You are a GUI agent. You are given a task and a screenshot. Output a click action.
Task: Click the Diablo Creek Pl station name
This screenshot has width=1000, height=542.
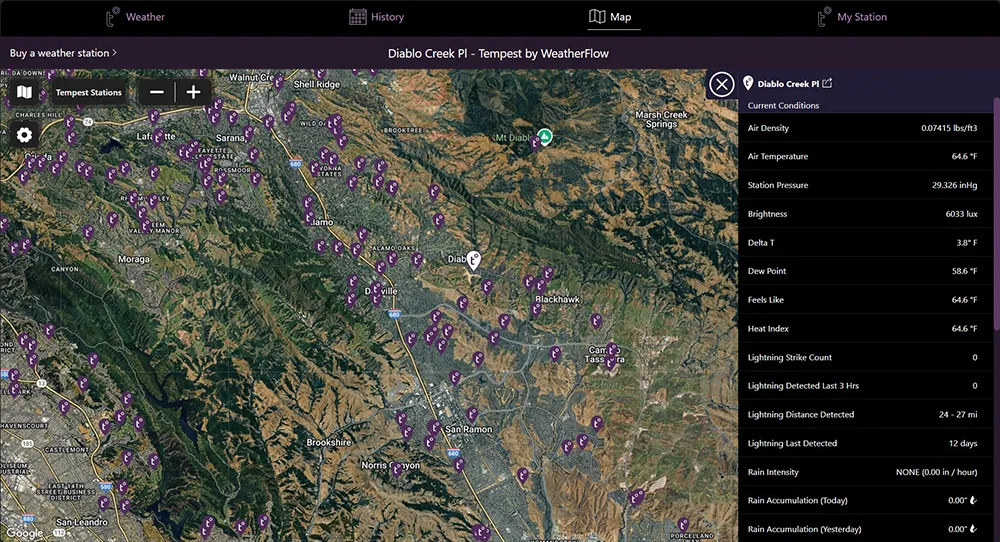(x=787, y=84)
